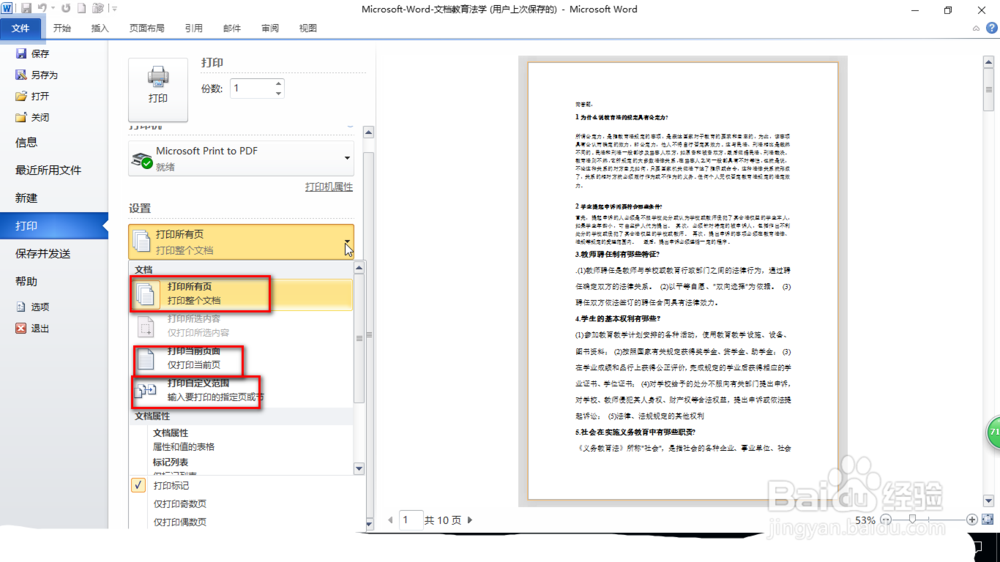Open the printer selection dropdown
The image size is (1000, 562).
coord(347,158)
